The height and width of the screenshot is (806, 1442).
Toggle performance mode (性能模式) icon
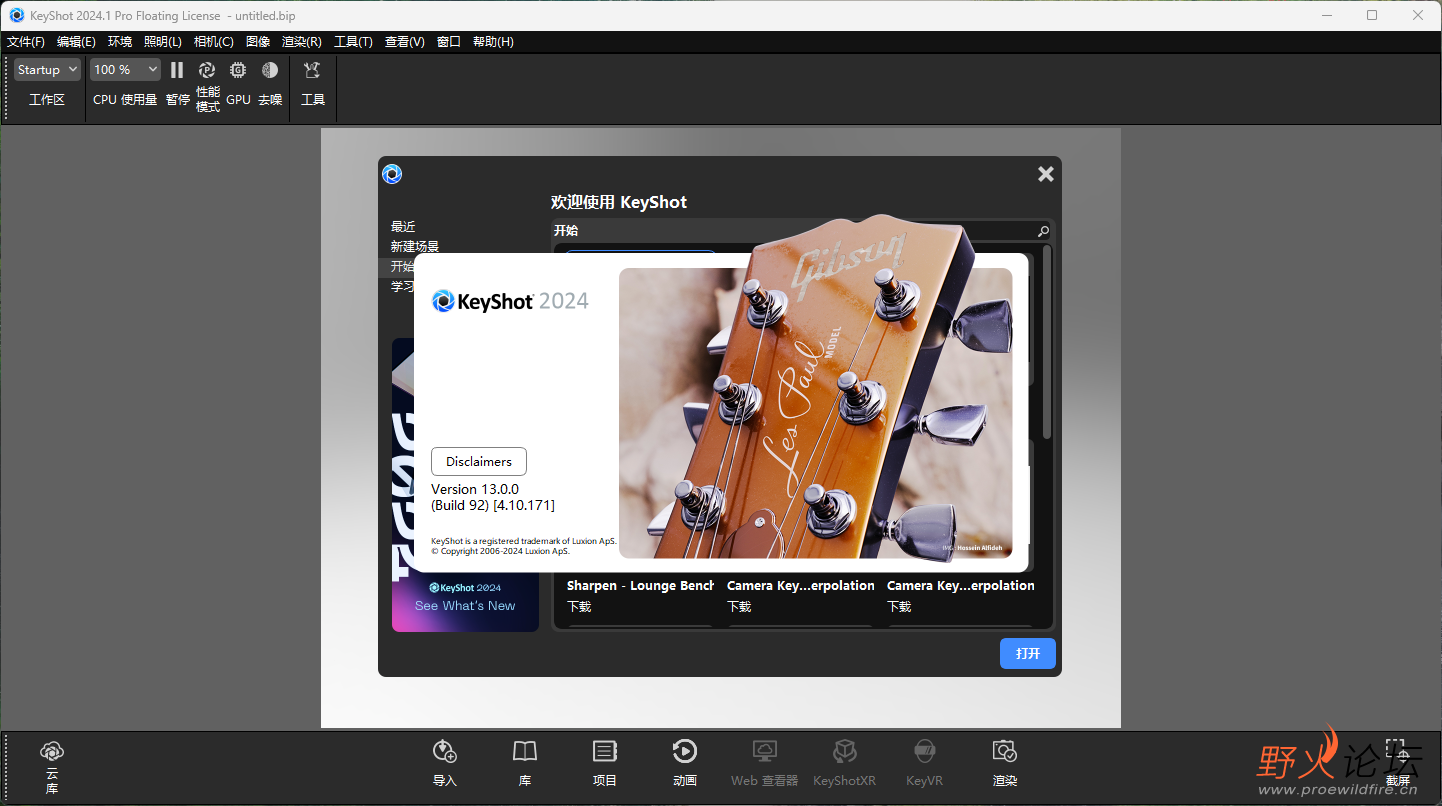[207, 70]
